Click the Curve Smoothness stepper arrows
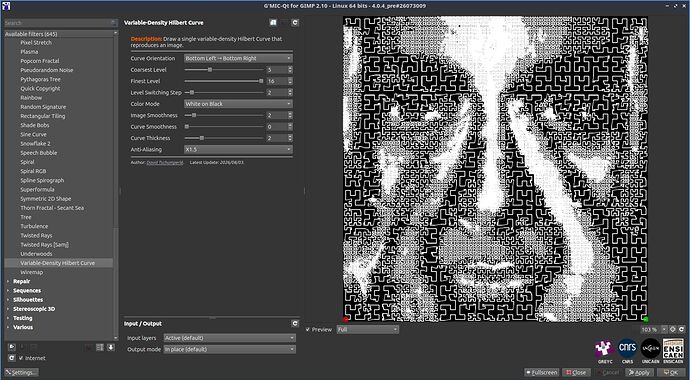The image size is (690, 380). click(x=290, y=127)
